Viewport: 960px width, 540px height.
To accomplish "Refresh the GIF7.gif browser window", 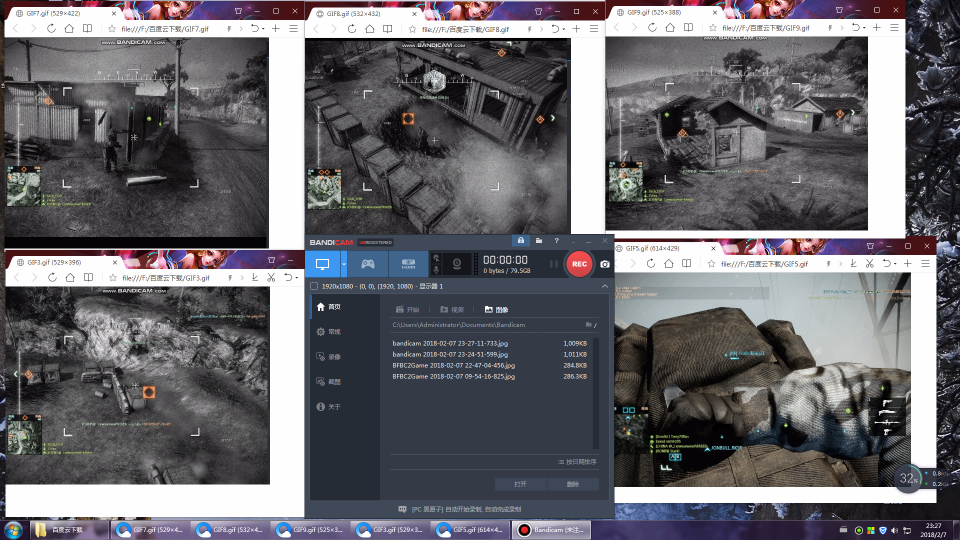I will 51,29.
